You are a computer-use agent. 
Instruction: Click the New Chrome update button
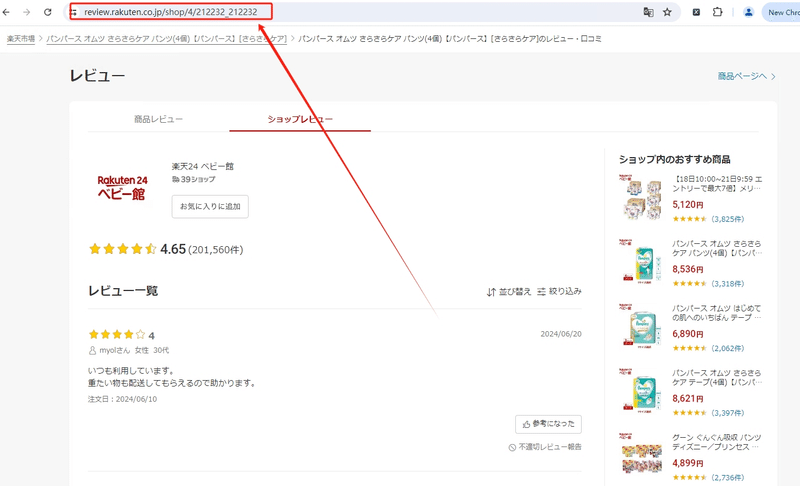782,12
